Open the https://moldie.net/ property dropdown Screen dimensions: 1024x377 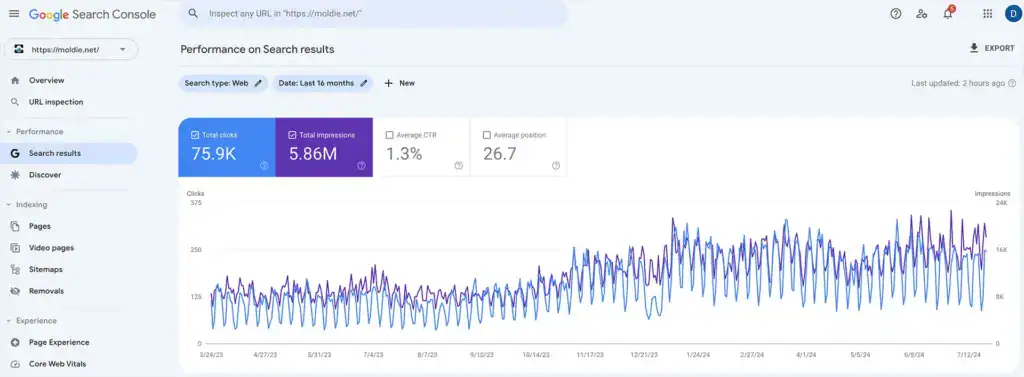[71, 50]
